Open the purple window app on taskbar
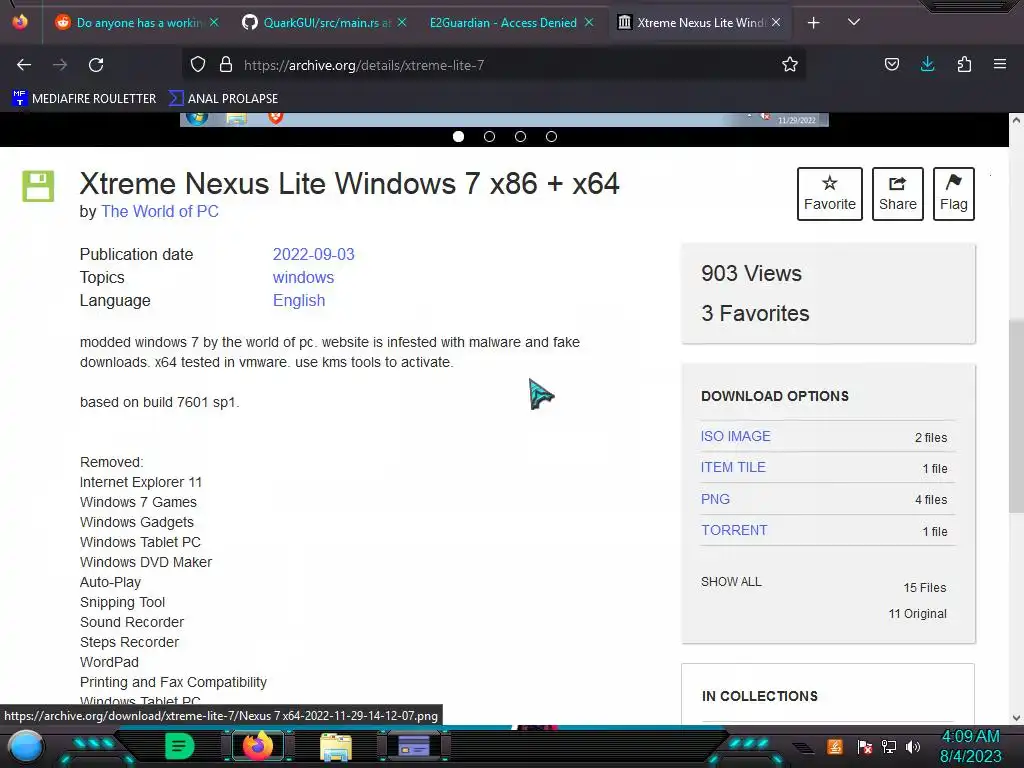1024x768 pixels. click(x=414, y=746)
